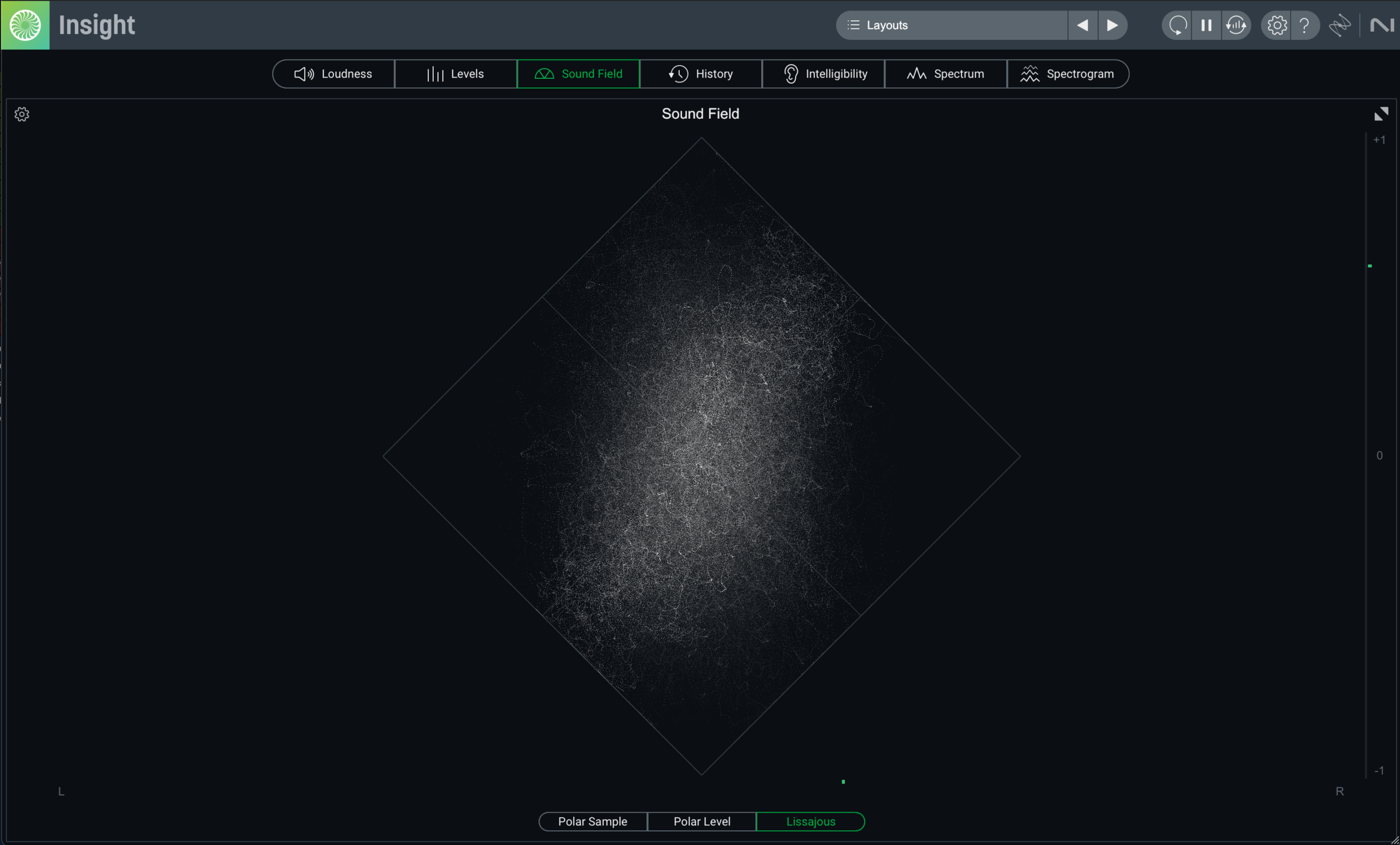This screenshot has width=1400, height=845.
Task: Expand the Sound Field panel fullscreen
Action: coord(1381,114)
